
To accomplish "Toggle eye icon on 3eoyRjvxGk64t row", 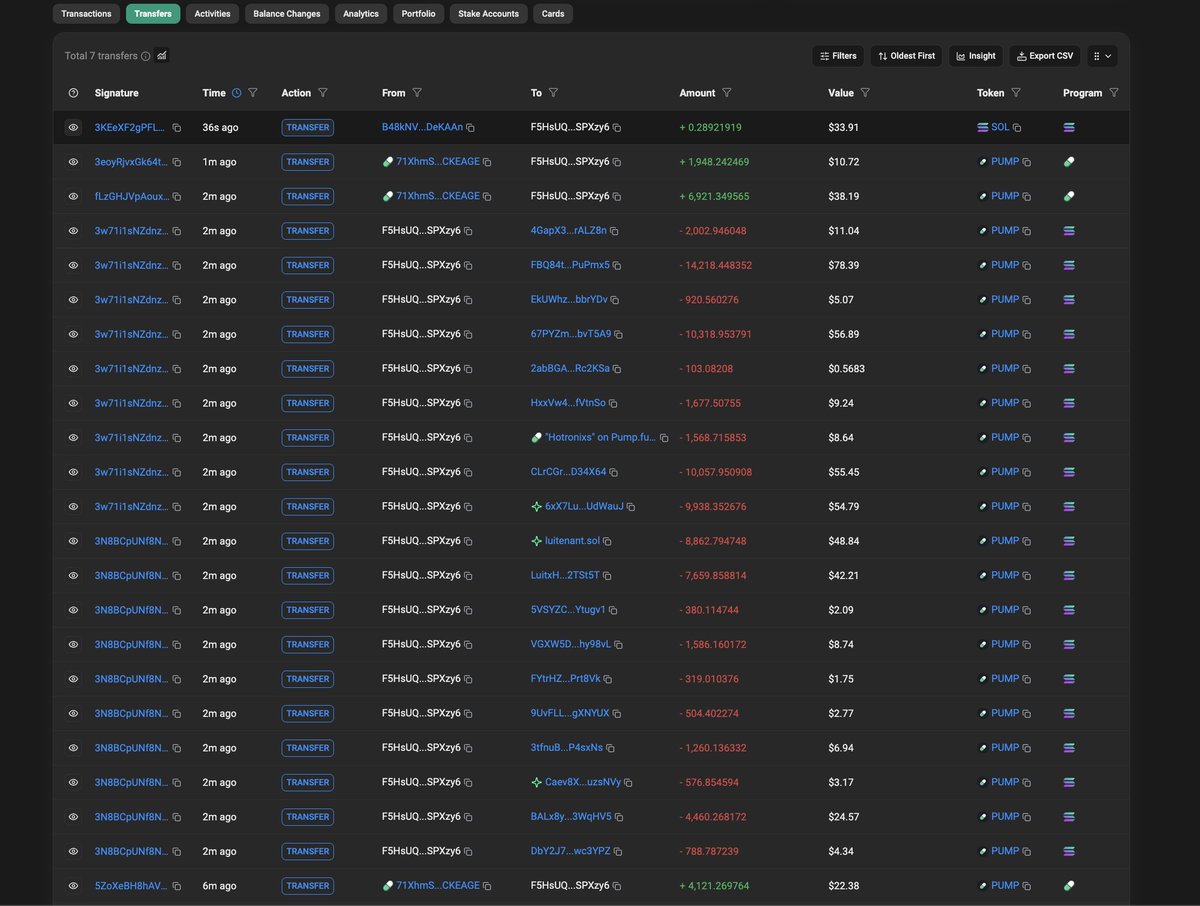I will 73,162.
